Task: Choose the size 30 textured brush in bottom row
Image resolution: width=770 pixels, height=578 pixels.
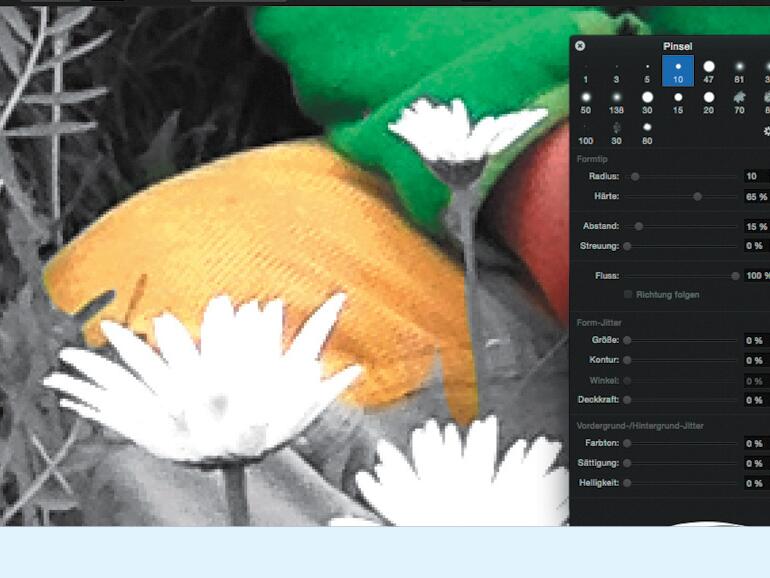Action: (x=616, y=134)
